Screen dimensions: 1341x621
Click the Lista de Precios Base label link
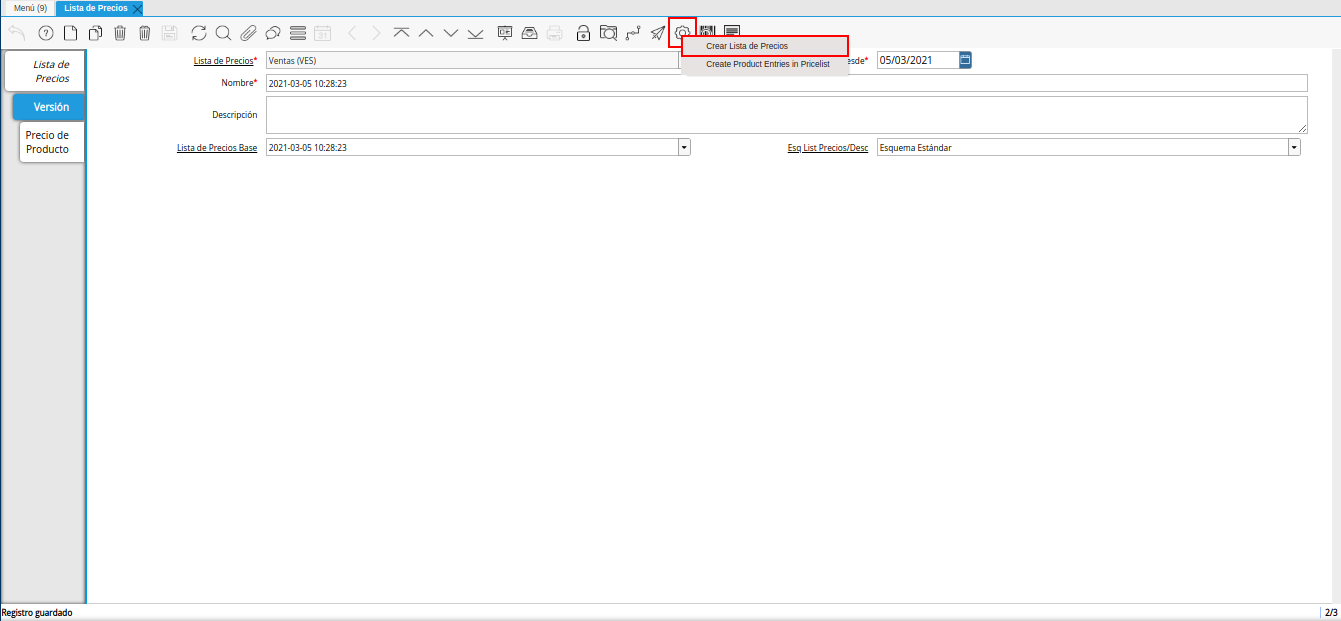[x=217, y=148]
